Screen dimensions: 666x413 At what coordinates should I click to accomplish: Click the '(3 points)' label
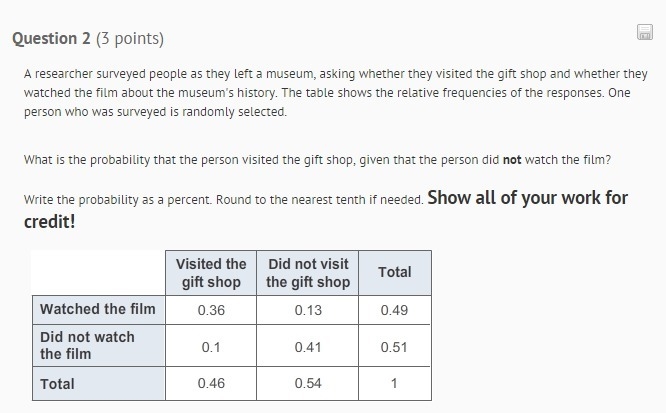coord(130,39)
